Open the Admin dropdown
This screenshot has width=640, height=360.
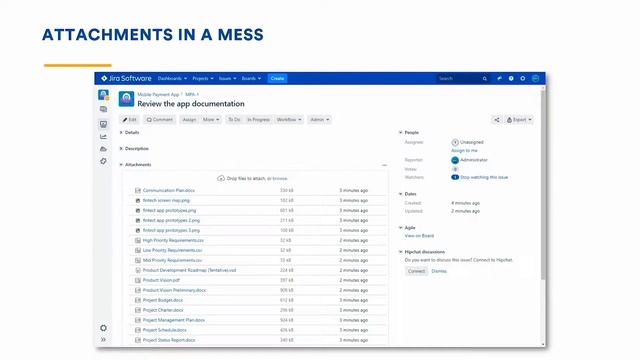[320, 120]
